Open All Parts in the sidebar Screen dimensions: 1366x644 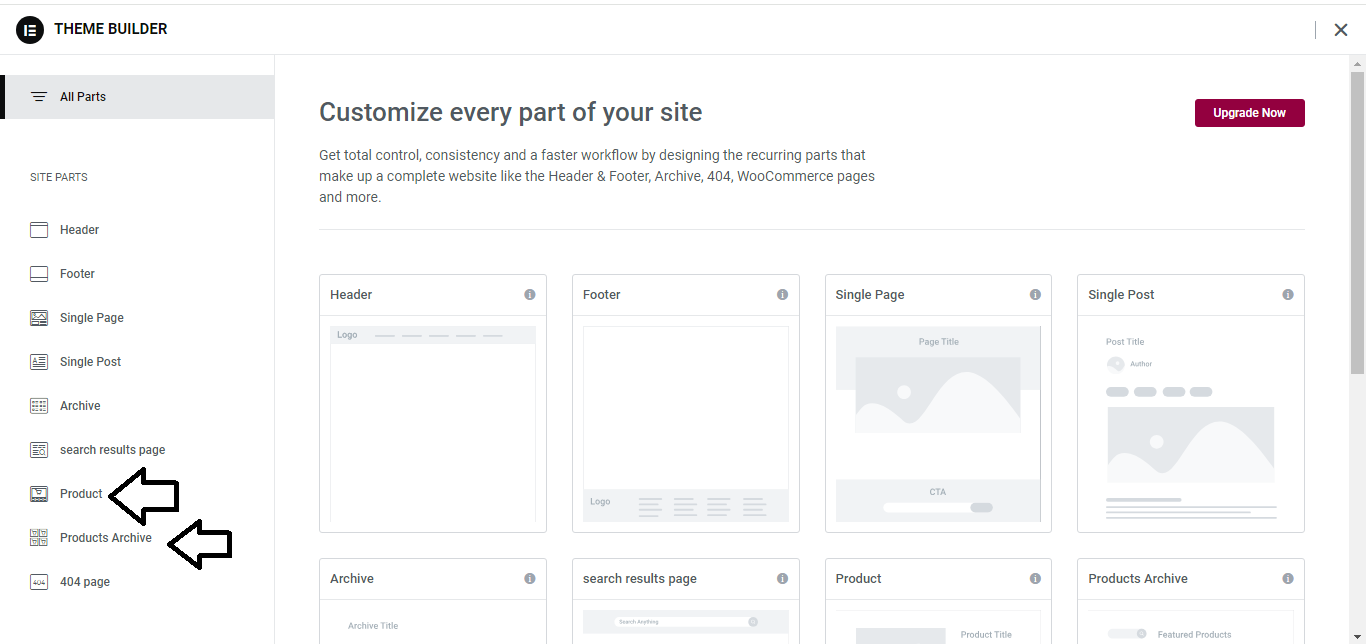(83, 97)
